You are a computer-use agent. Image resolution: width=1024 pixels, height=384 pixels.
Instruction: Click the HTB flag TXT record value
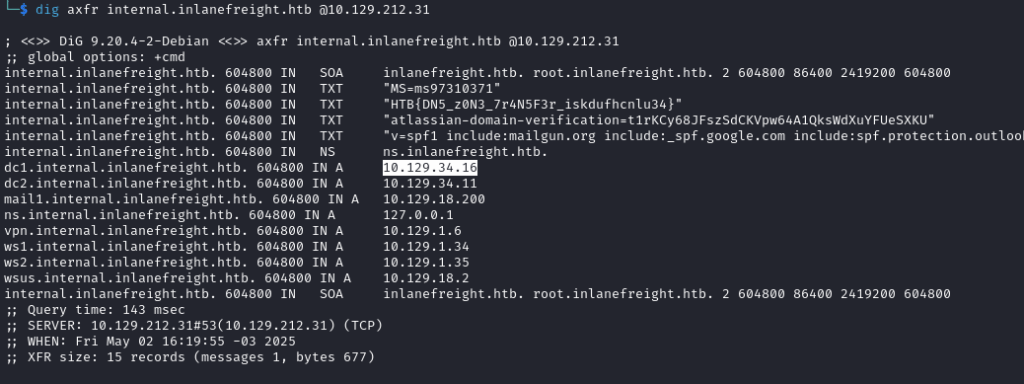coord(533,104)
